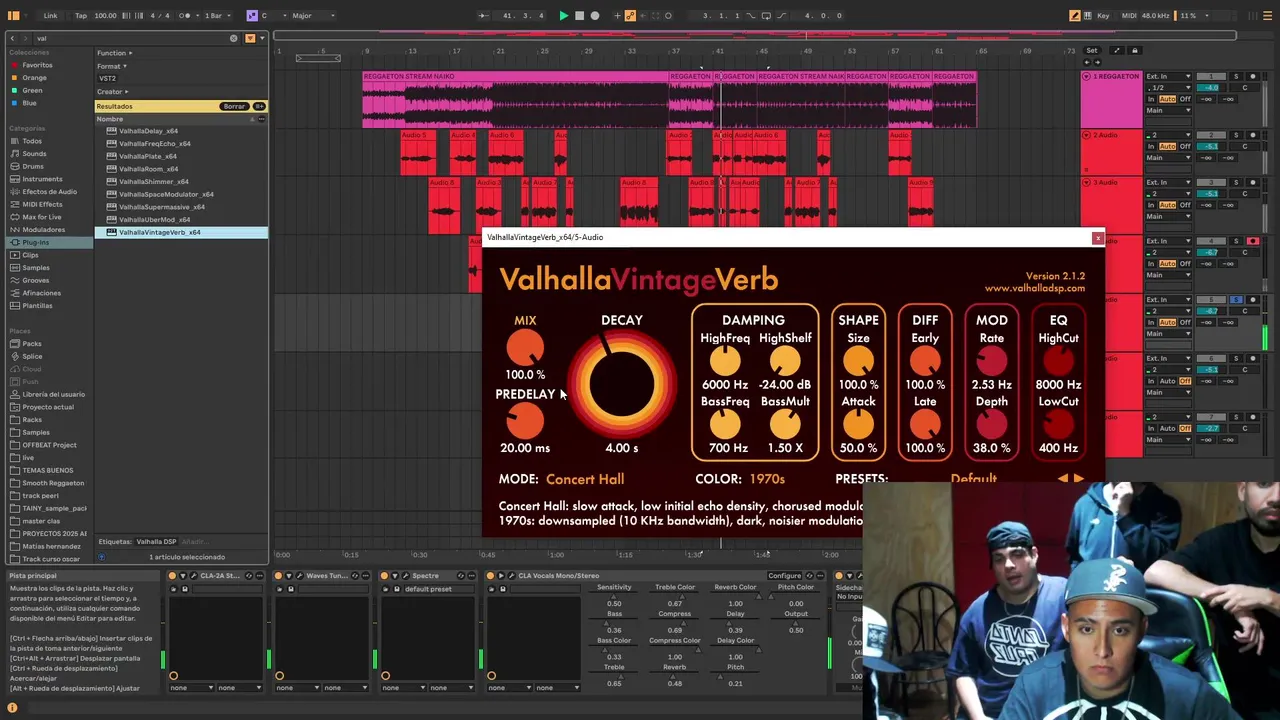1280x720 pixels.
Task: Click the Set locator button
Action: 1091,50
